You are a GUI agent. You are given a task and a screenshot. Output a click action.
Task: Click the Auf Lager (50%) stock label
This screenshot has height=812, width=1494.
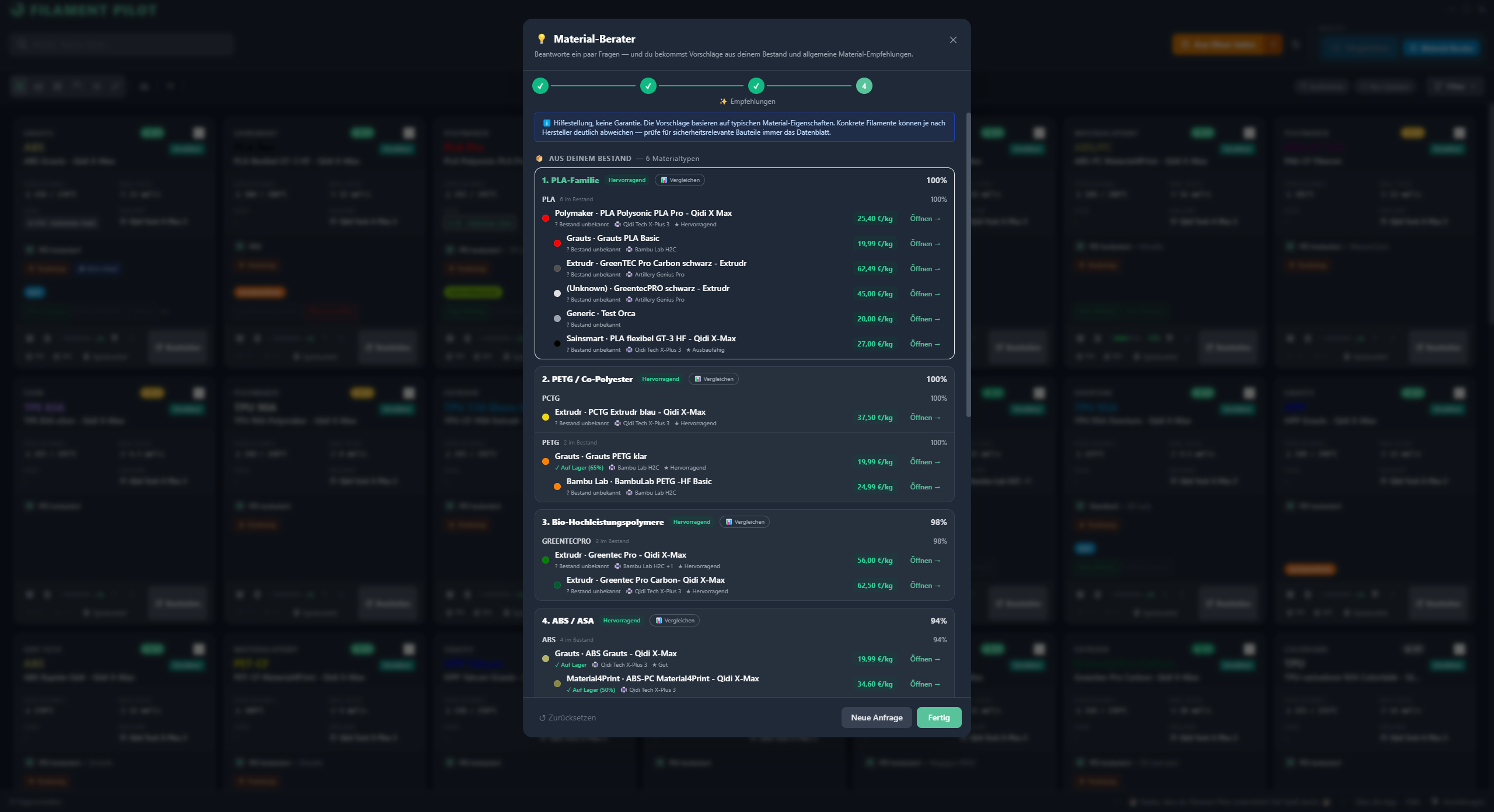(591, 690)
